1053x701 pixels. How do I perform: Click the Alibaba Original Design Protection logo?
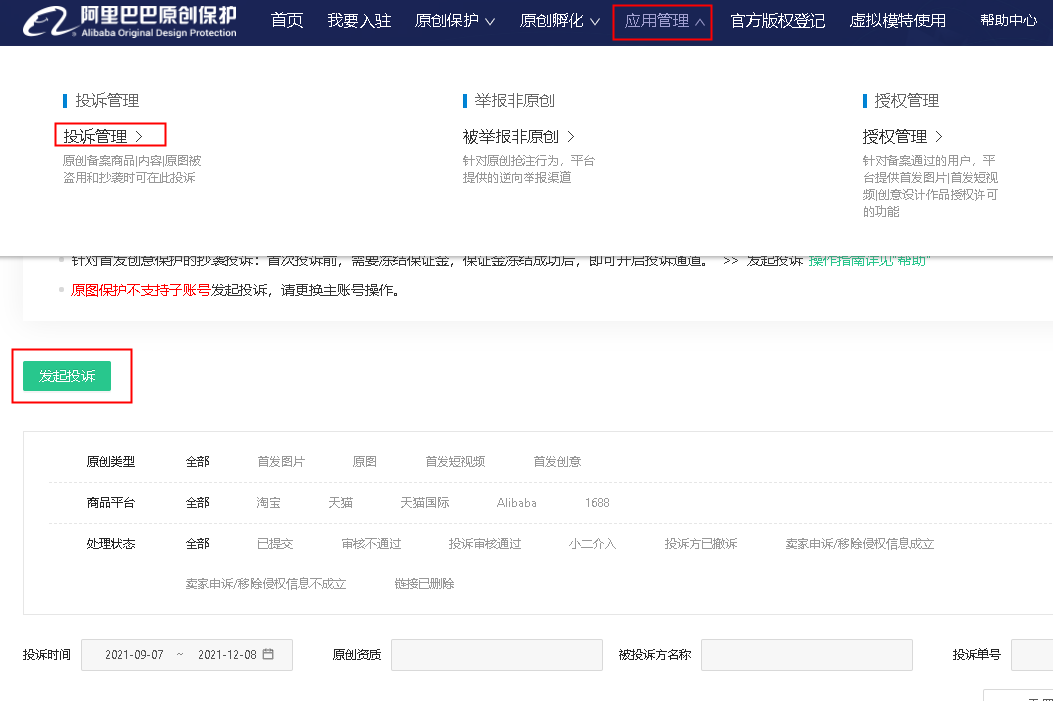pyautogui.click(x=130, y=21)
